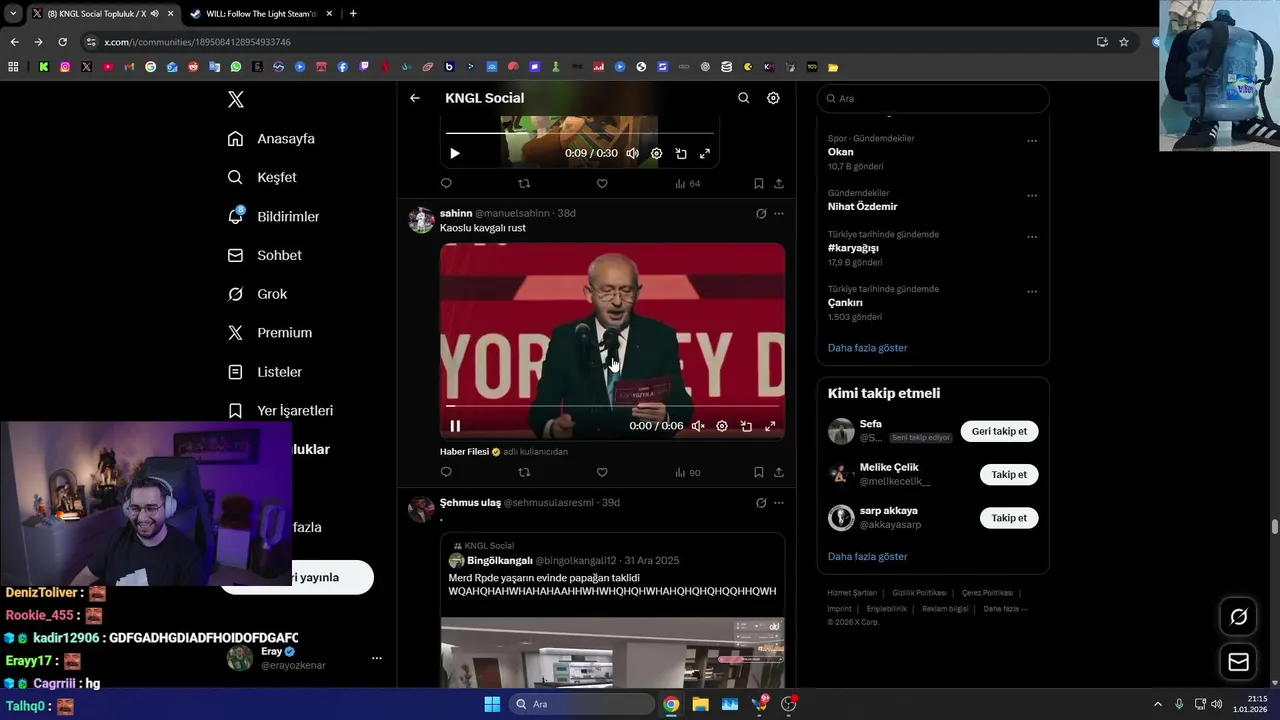Mute the top video volume icon
The height and width of the screenshot is (720, 1280).
pos(632,153)
